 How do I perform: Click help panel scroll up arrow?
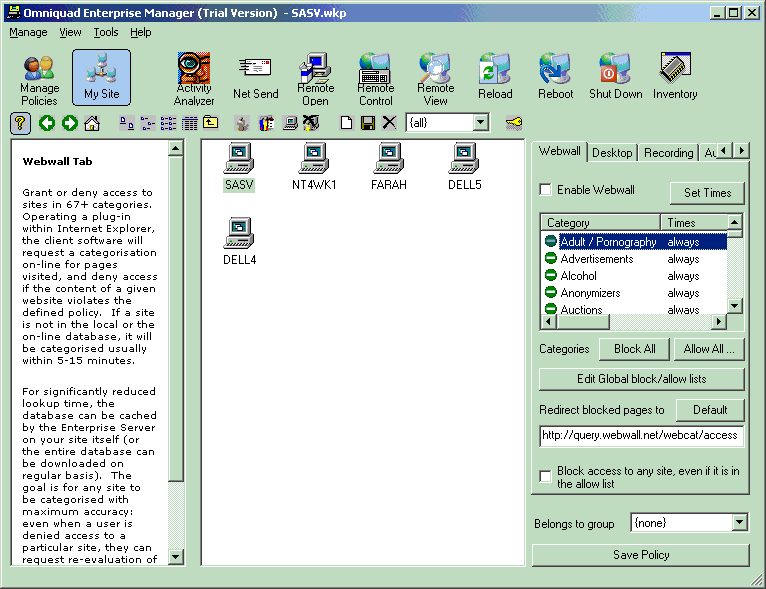click(x=175, y=148)
